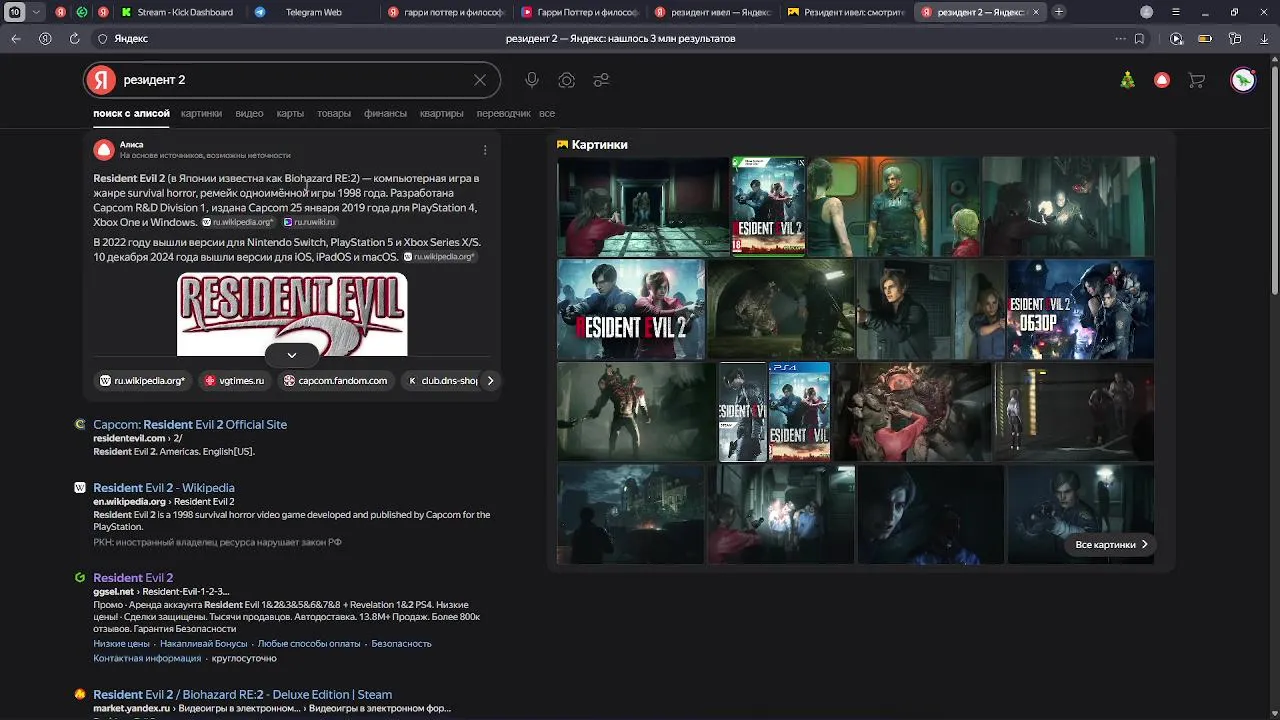Image resolution: width=1280 pixels, height=720 pixels.
Task: Follow the Любые способы оплаты sitelink
Action: 309,643
